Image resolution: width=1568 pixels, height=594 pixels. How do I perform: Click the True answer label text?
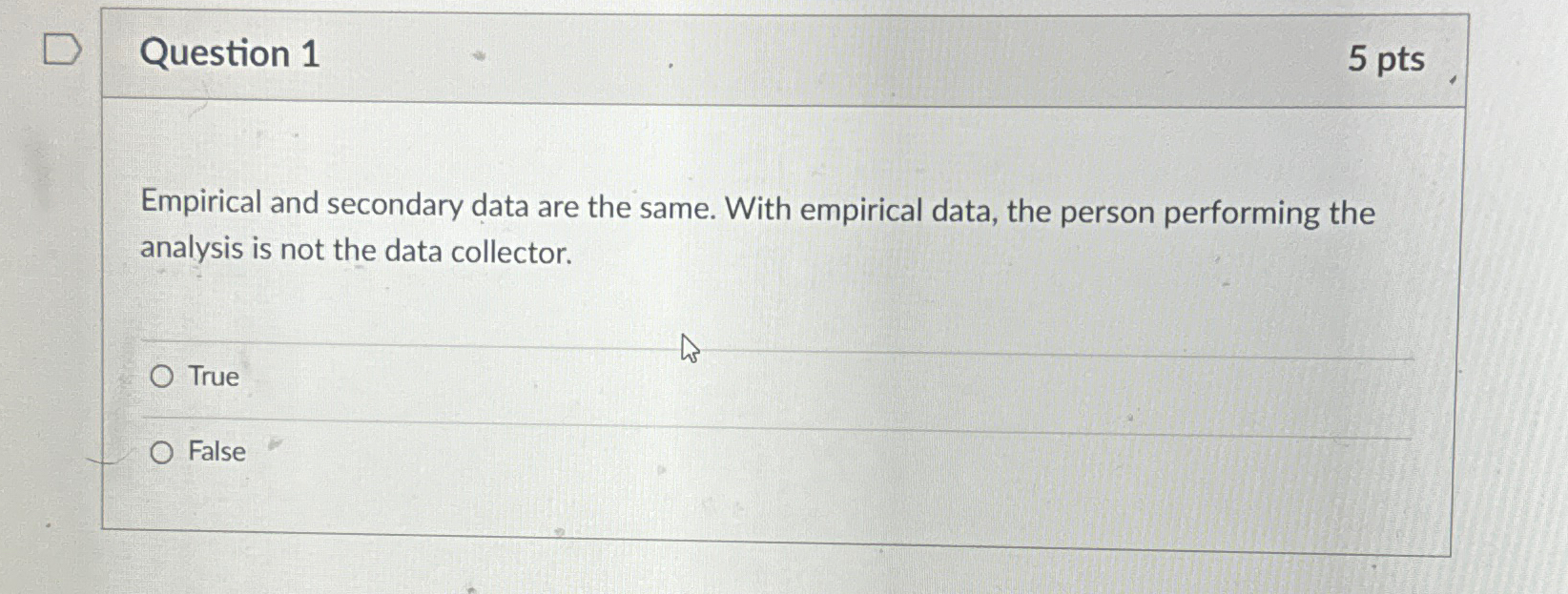[212, 376]
